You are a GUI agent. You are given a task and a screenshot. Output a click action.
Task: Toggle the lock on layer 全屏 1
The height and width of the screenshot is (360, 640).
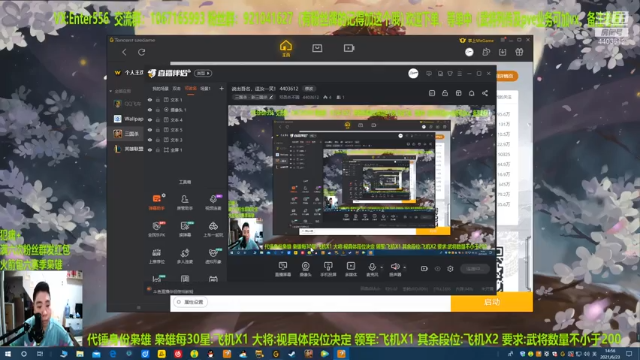click(x=158, y=150)
